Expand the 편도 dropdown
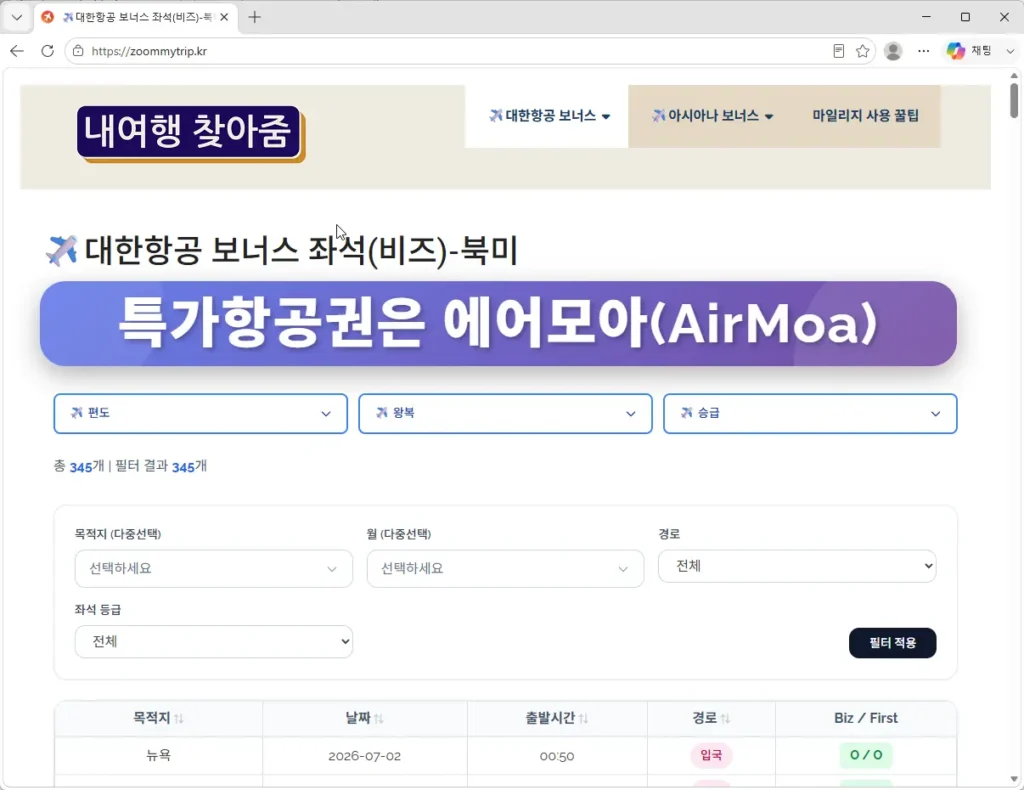Screen dimensions: 1024x790 click(200, 413)
